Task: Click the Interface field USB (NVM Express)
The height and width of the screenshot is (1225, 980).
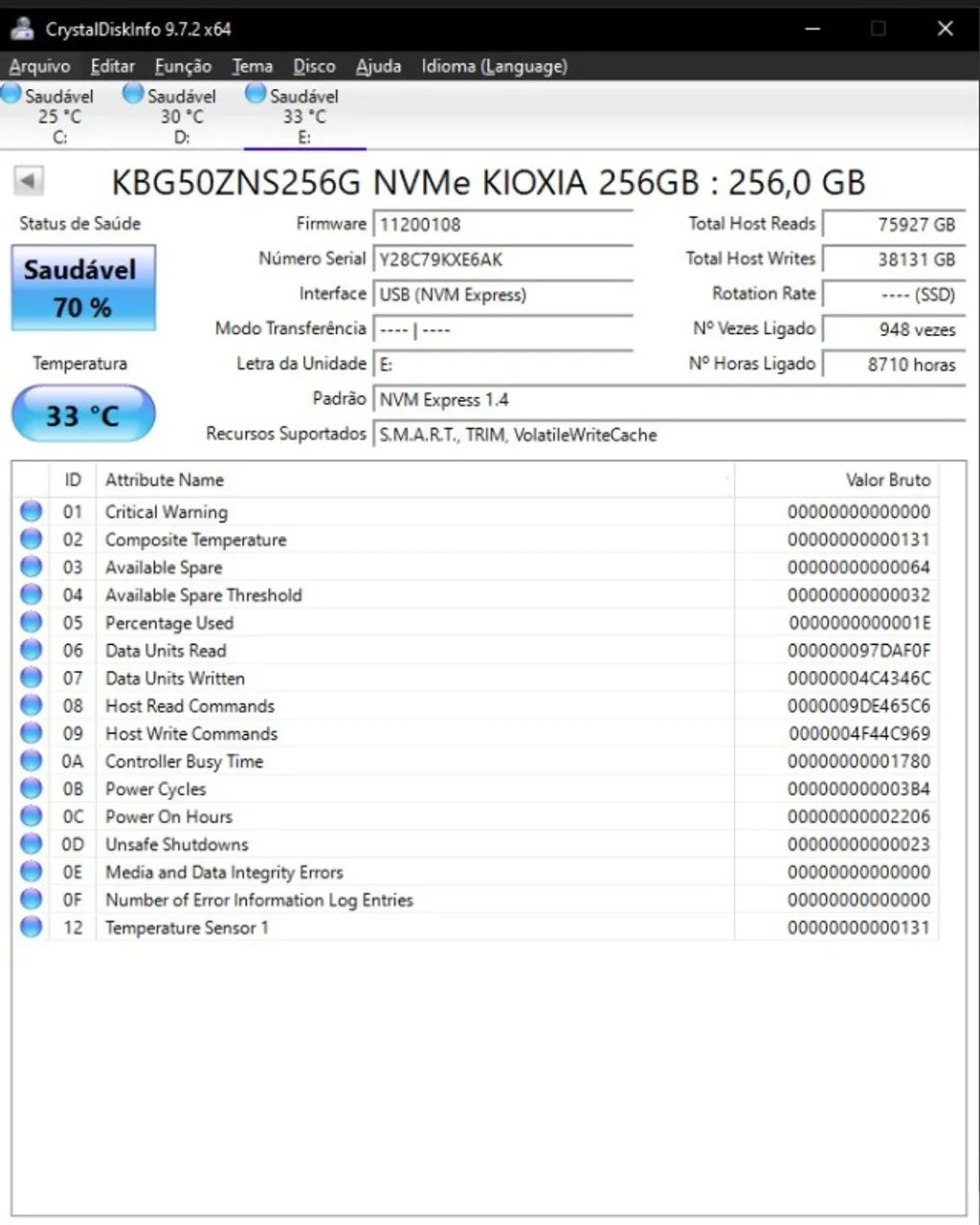Action: click(x=503, y=295)
